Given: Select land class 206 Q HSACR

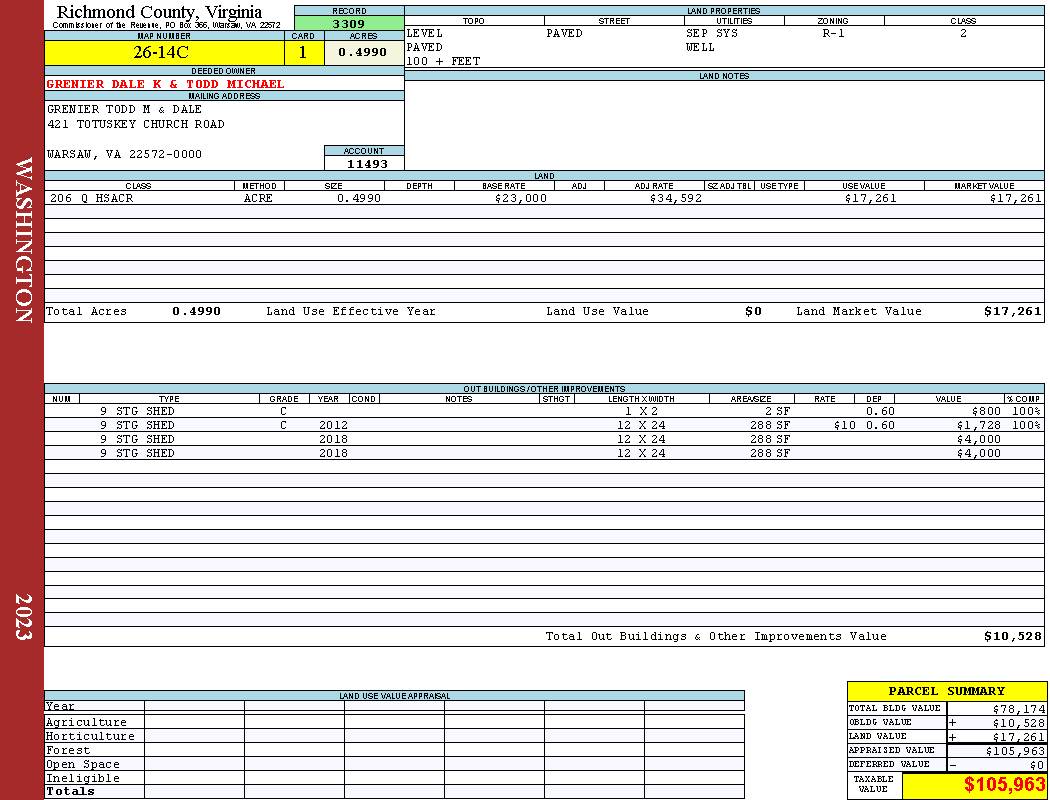Looking at the screenshot, I should coord(92,199).
